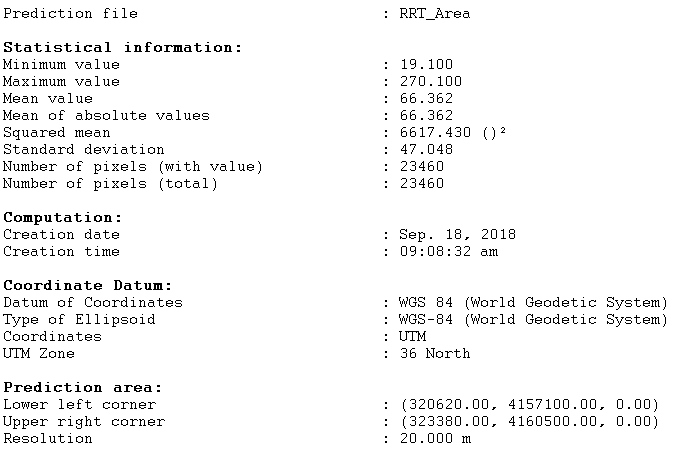The height and width of the screenshot is (454, 684).
Task: Click the "Computation:" heading
Action: [x=63, y=217]
